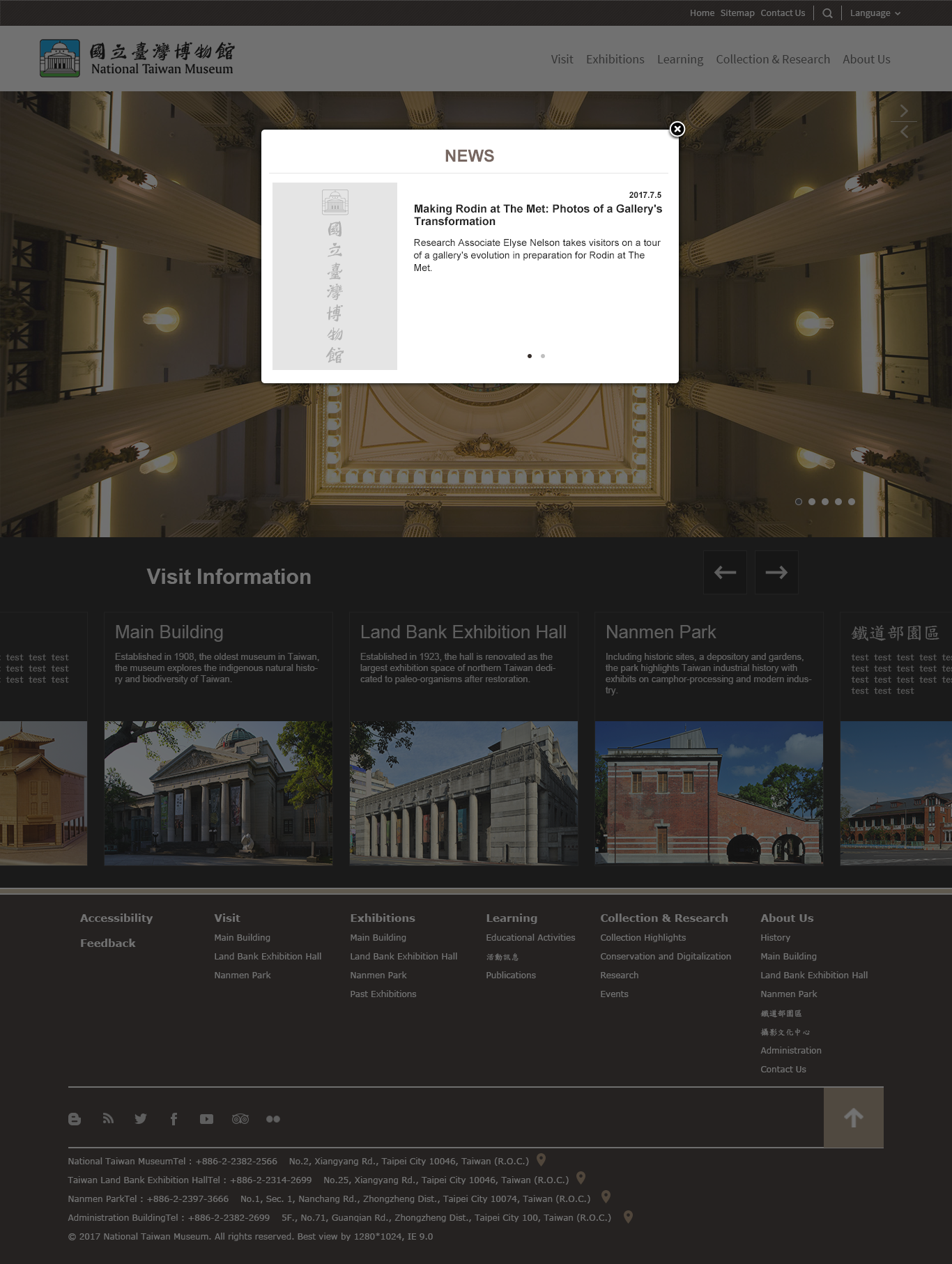The image size is (952, 1264).
Task: Click the Nanmen Park card title
Action: click(x=661, y=632)
